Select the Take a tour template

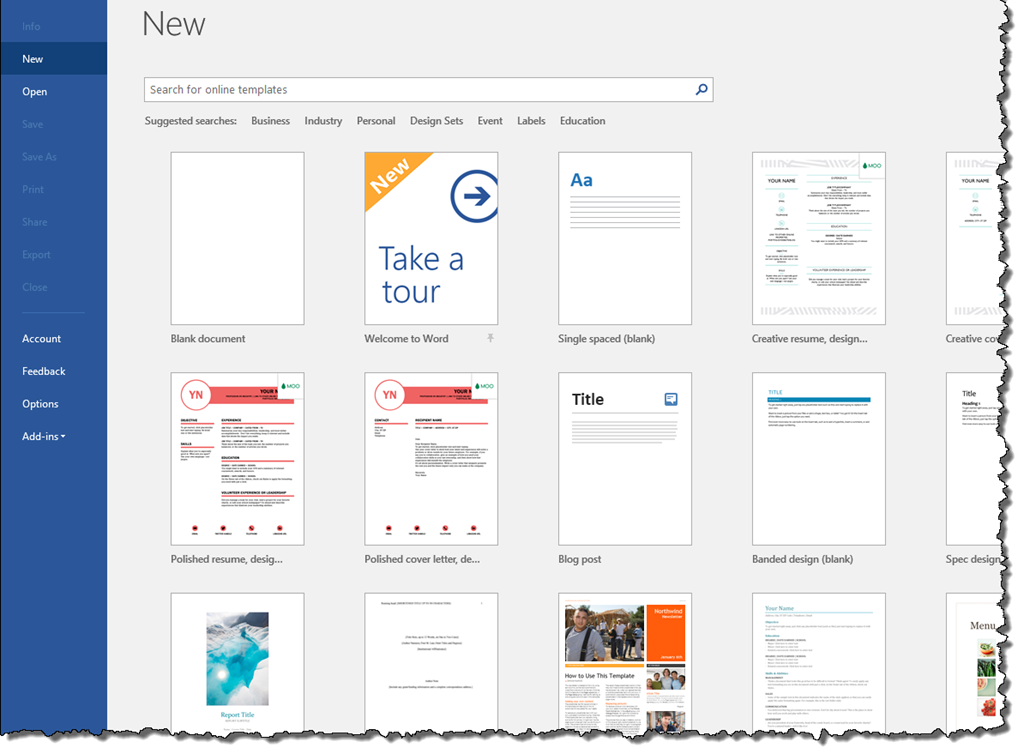[431, 238]
